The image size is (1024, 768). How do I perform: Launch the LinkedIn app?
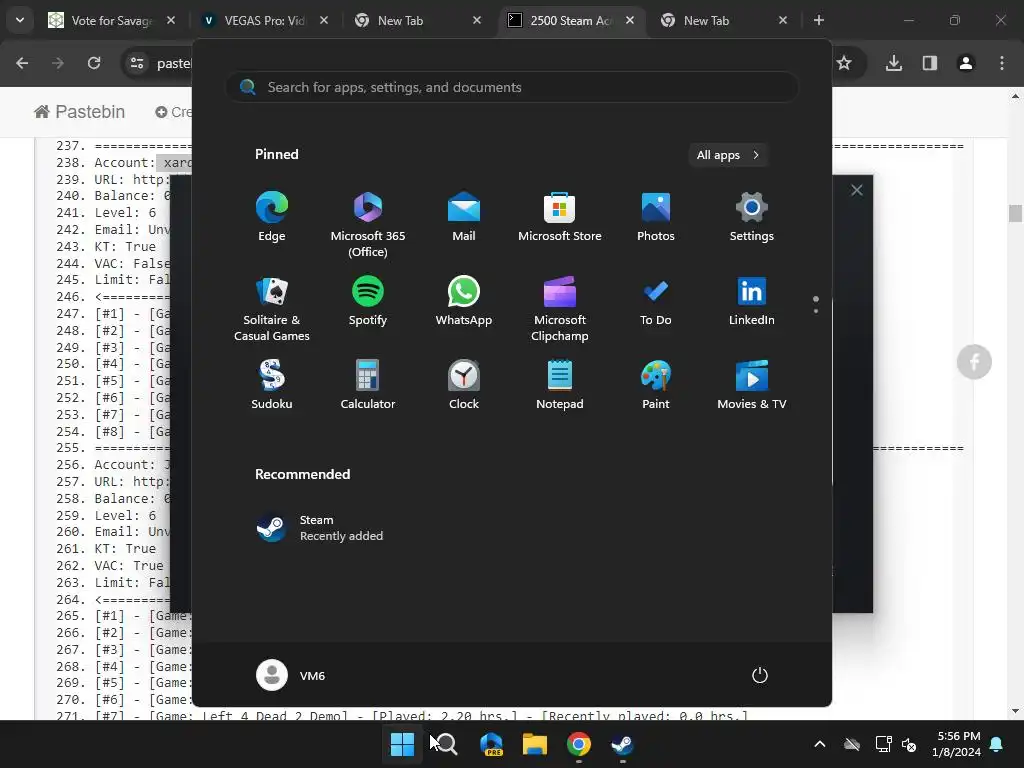tap(752, 301)
